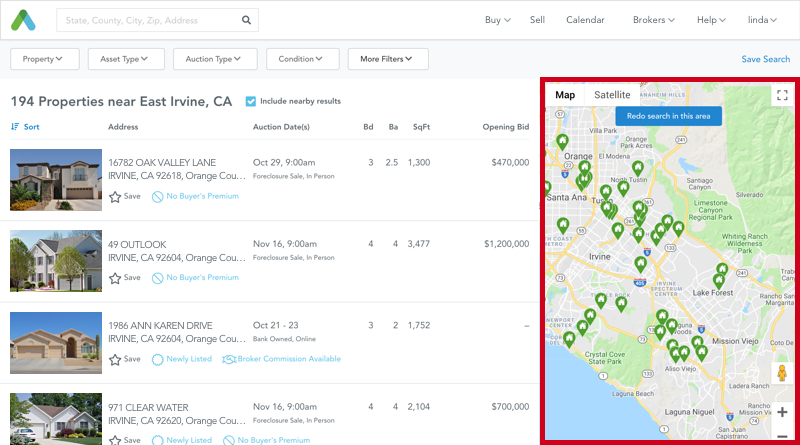Open 971 CLEAR WATER listing
Screen dimensions: 800x445
coord(148,407)
